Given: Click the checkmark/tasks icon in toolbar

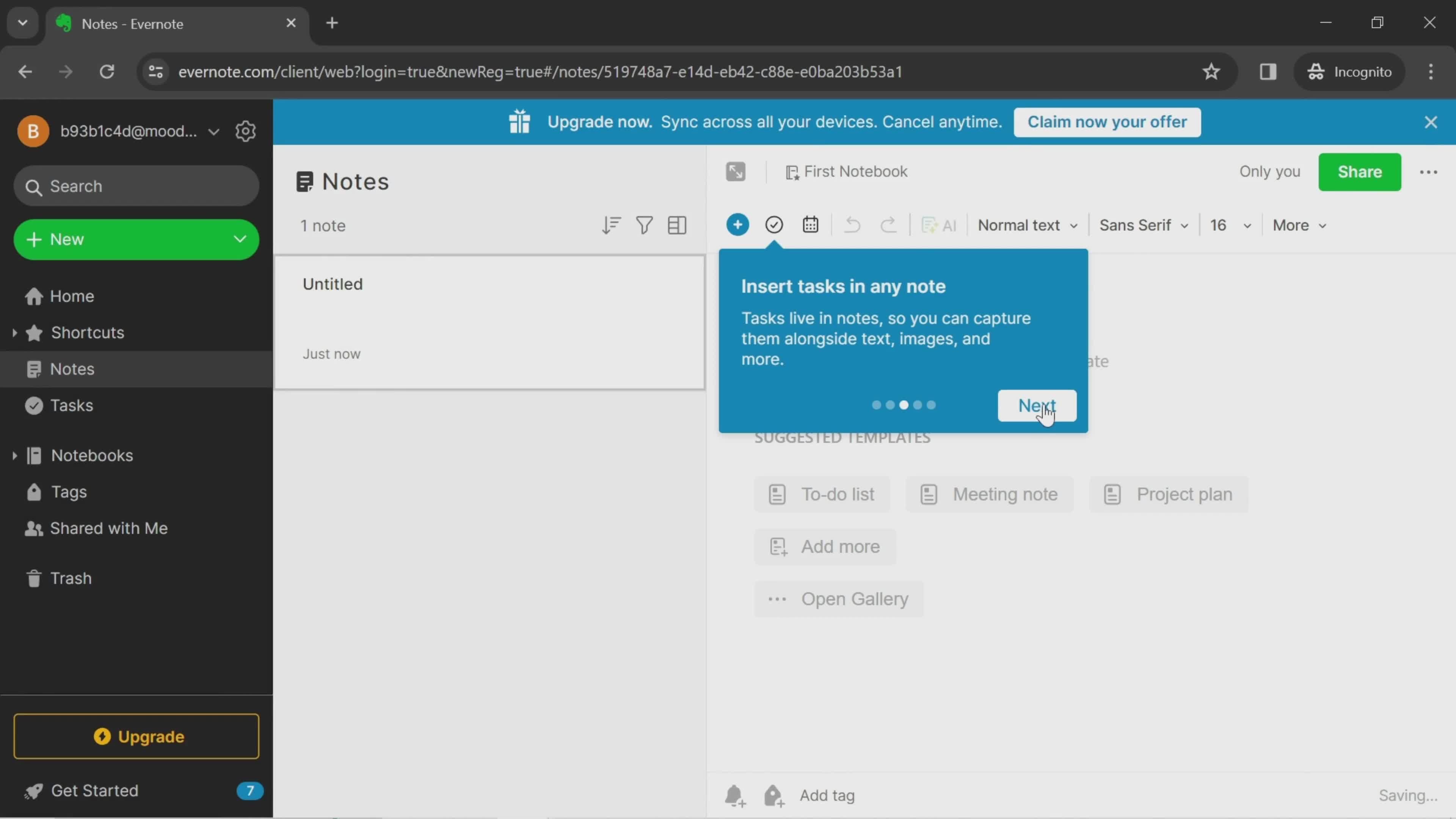Looking at the screenshot, I should (x=775, y=225).
